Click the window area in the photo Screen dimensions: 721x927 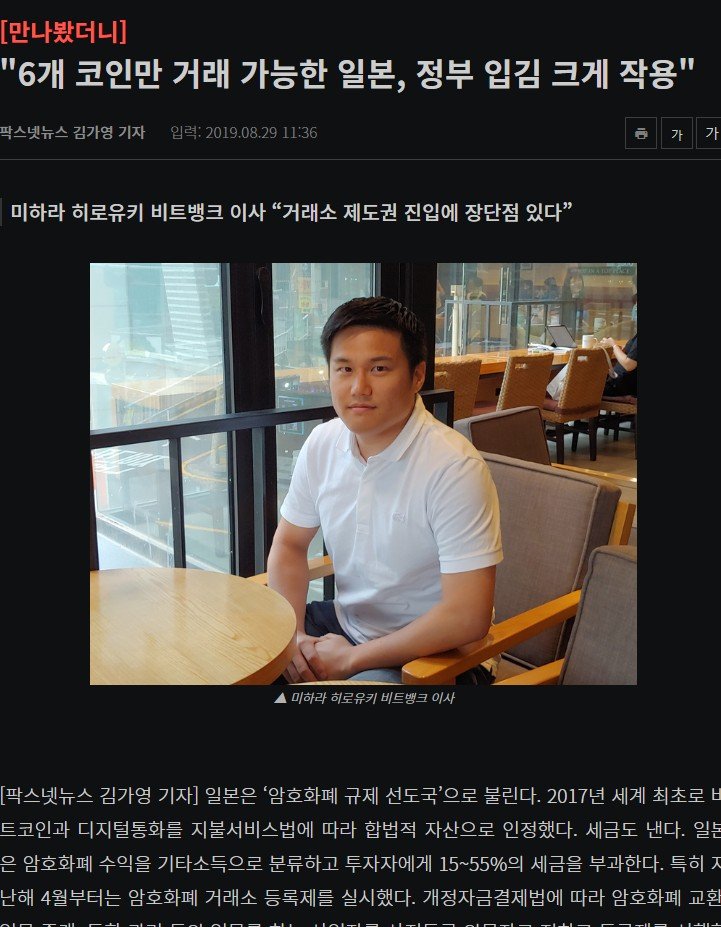[158, 414]
